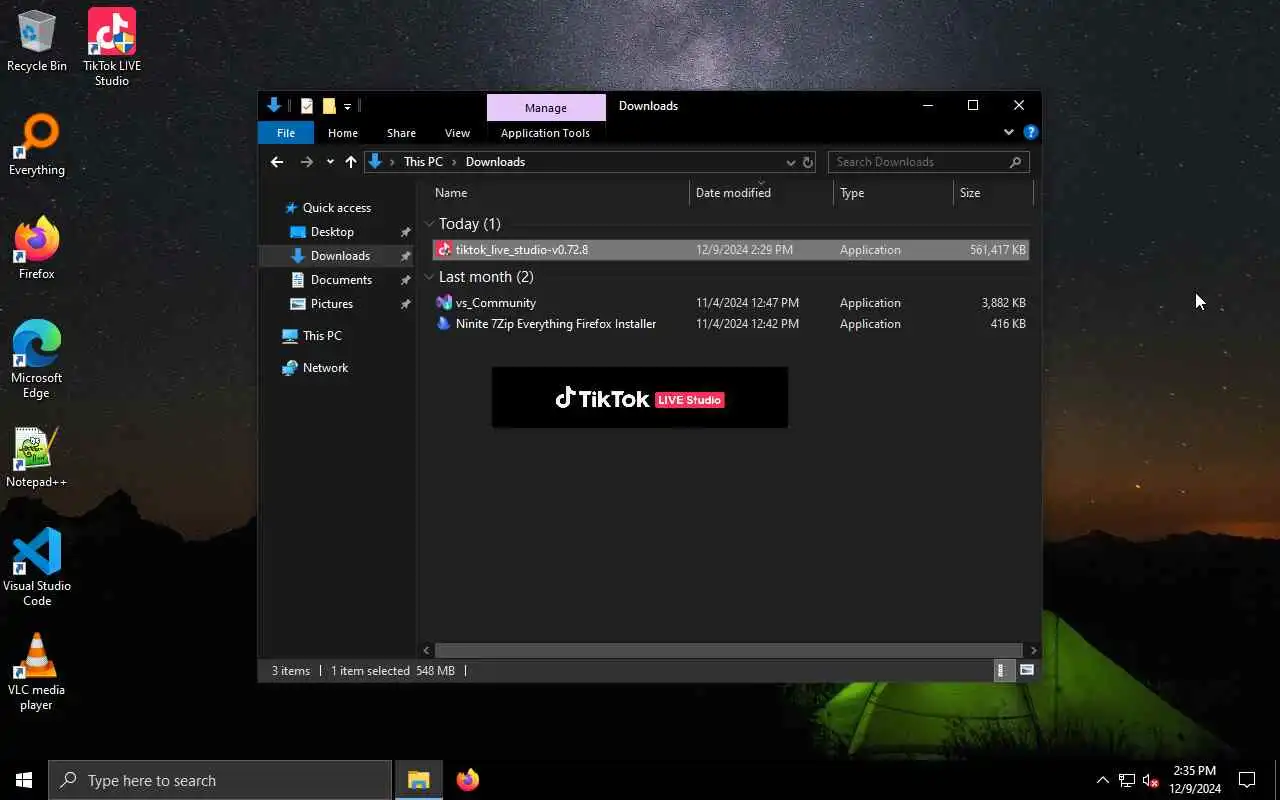Image resolution: width=1280 pixels, height=800 pixels.
Task: Select Network in the navigation pane
Action: 326,368
